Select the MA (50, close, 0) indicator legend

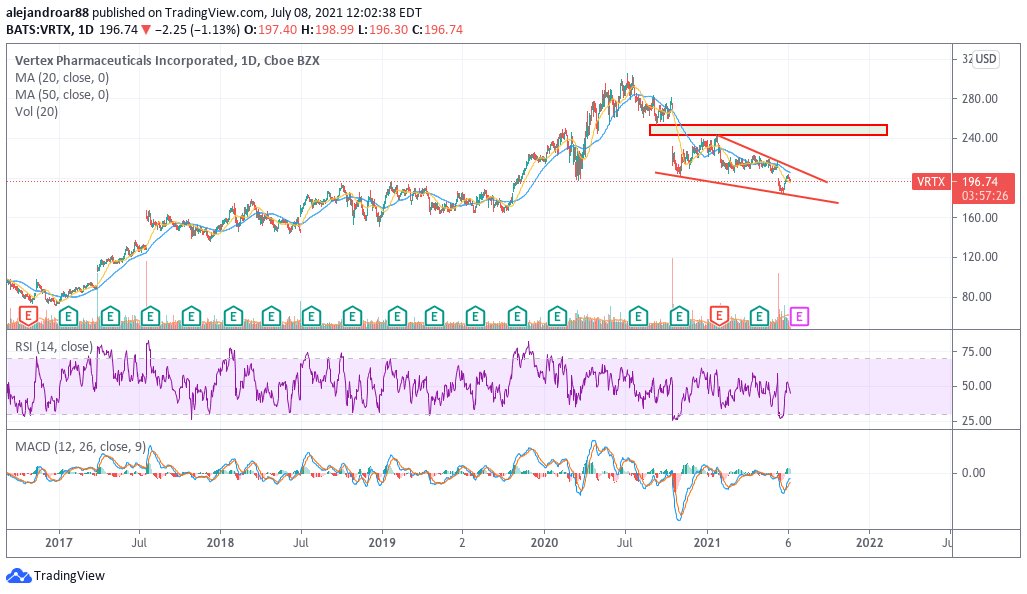pyautogui.click(x=62, y=94)
